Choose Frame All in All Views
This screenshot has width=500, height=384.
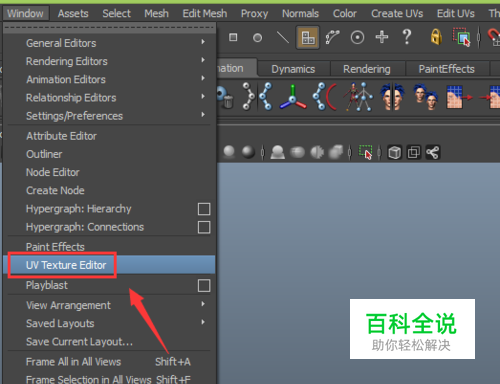(109, 362)
